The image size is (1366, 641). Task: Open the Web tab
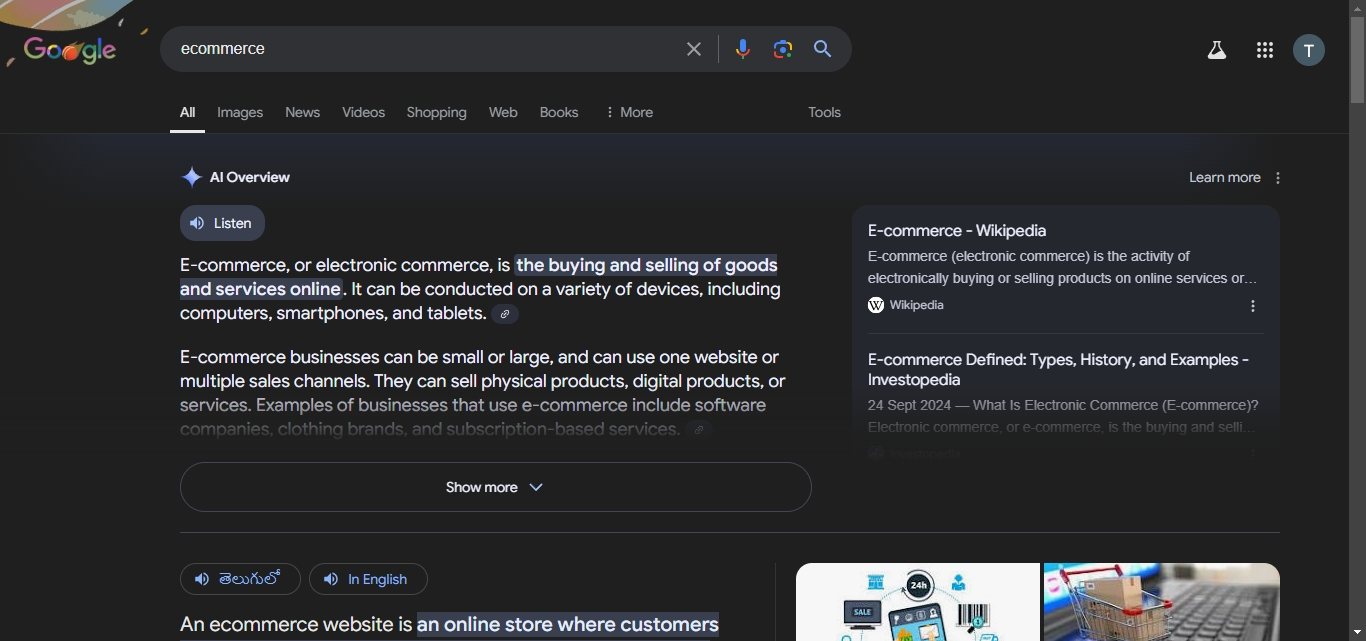click(503, 113)
